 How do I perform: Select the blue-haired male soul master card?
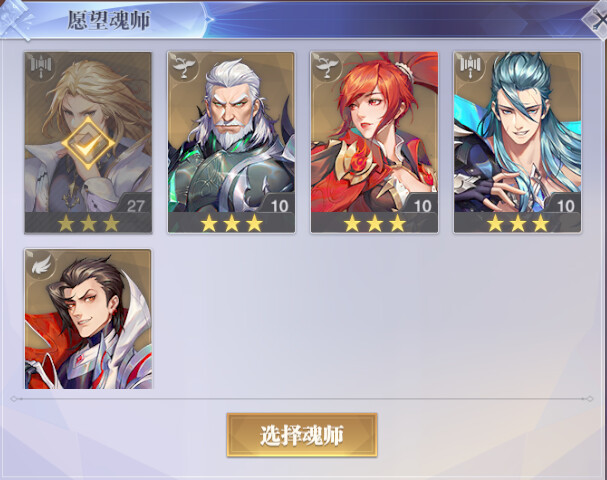click(518, 142)
